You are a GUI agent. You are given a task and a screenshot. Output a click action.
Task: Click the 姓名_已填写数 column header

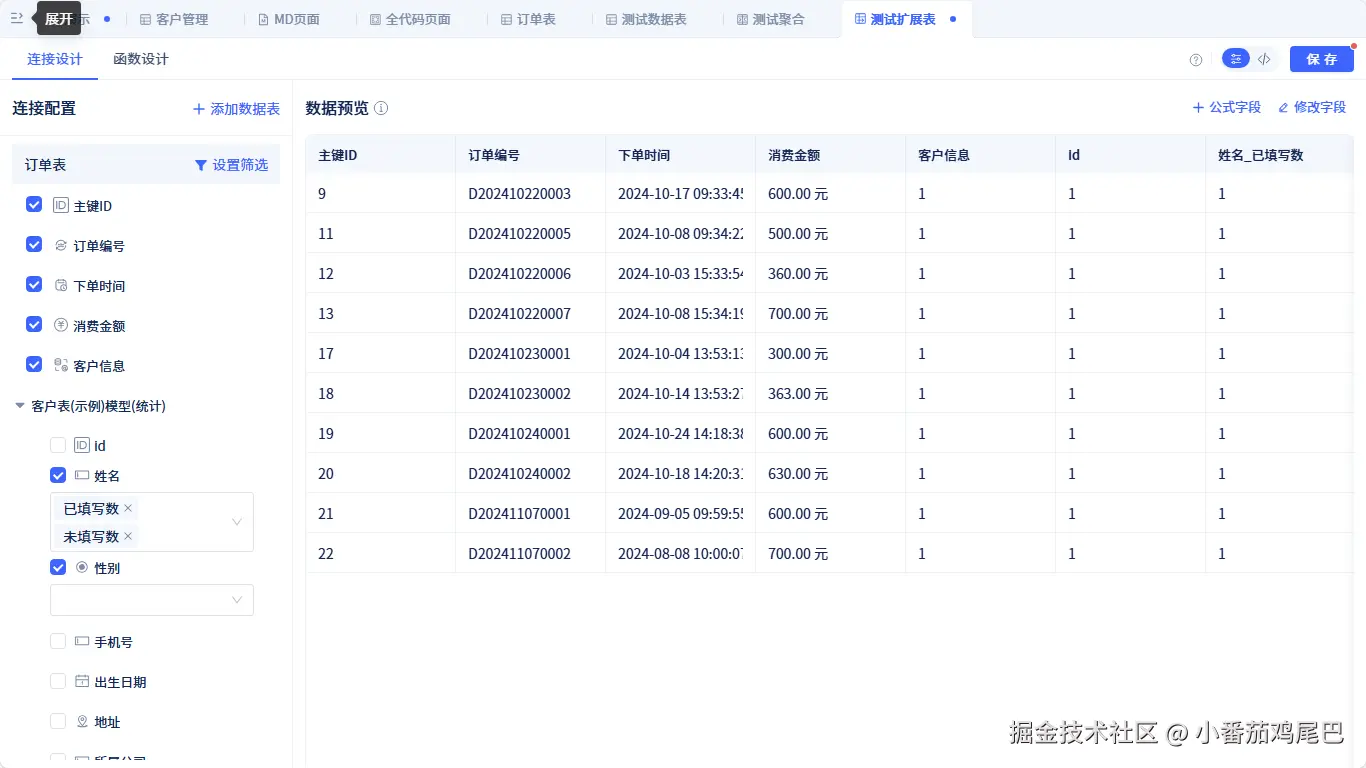[x=1280, y=155]
